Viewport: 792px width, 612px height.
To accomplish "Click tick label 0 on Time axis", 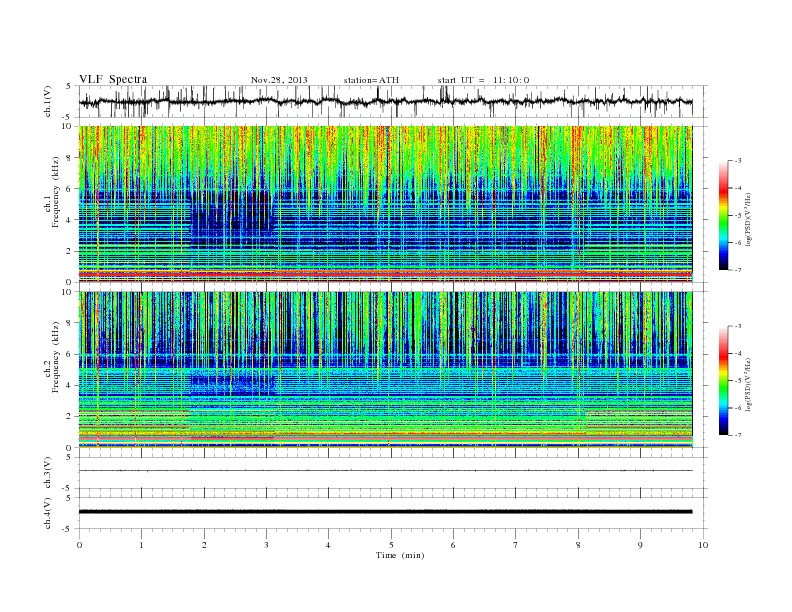I will (x=79, y=545).
